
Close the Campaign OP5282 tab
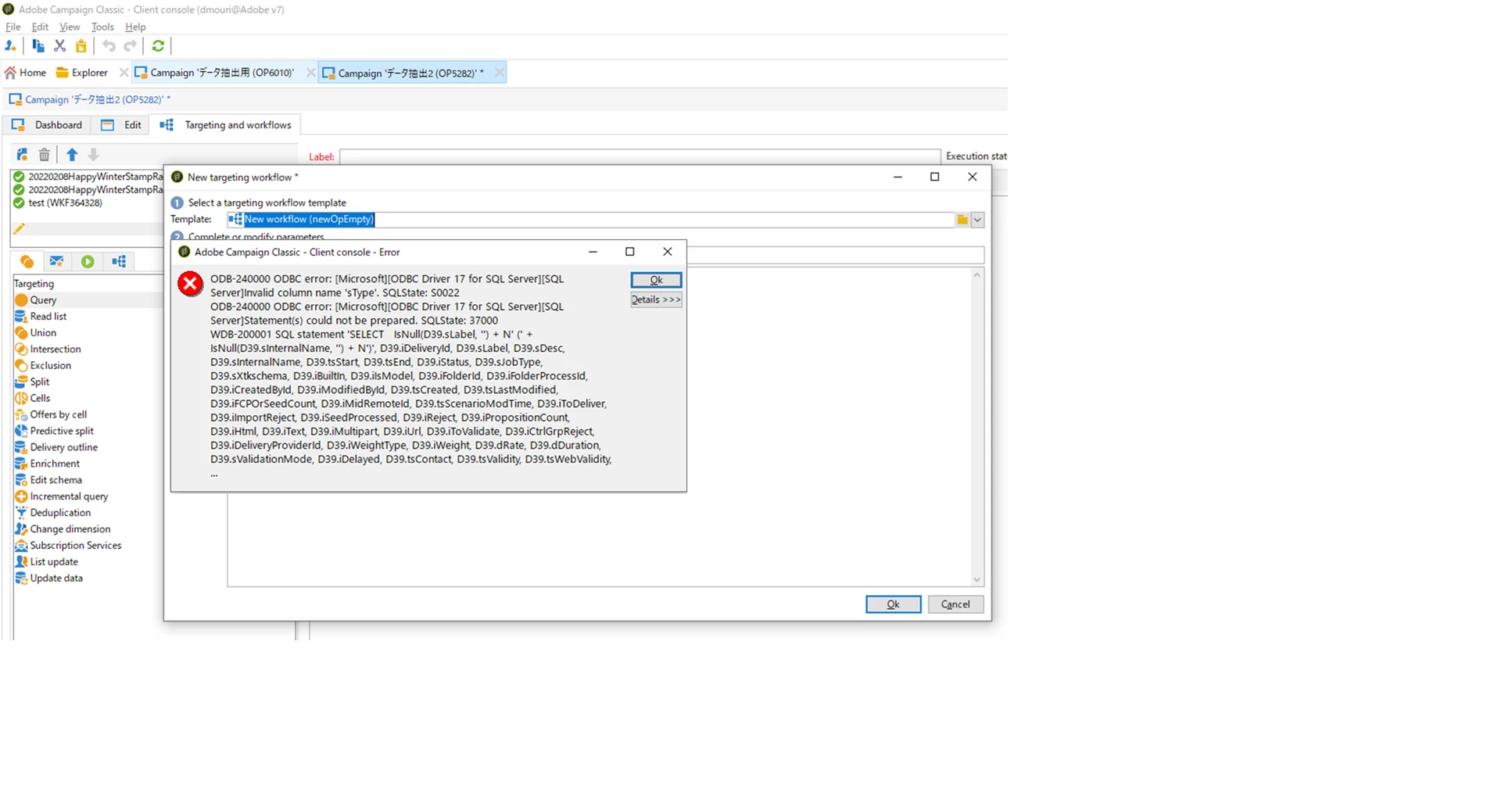(499, 73)
